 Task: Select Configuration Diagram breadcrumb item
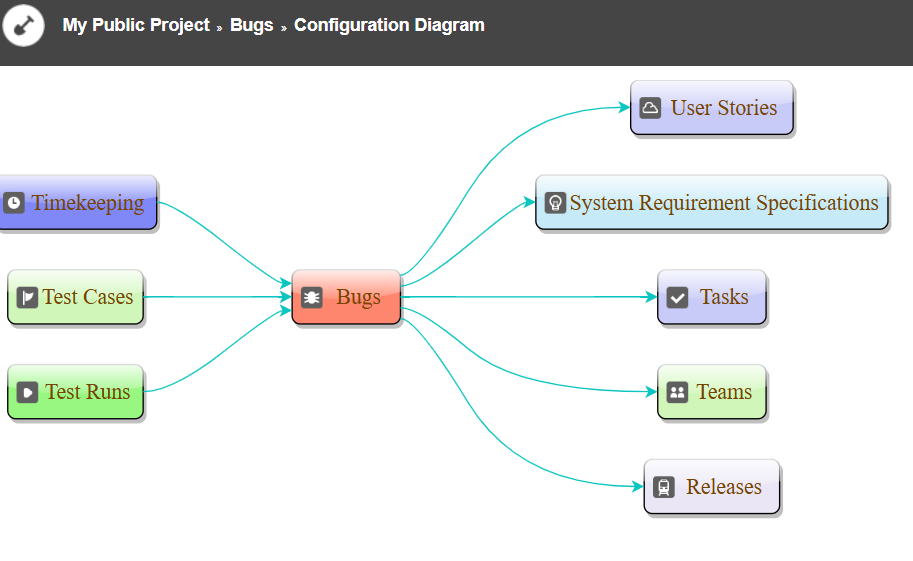[x=389, y=25]
